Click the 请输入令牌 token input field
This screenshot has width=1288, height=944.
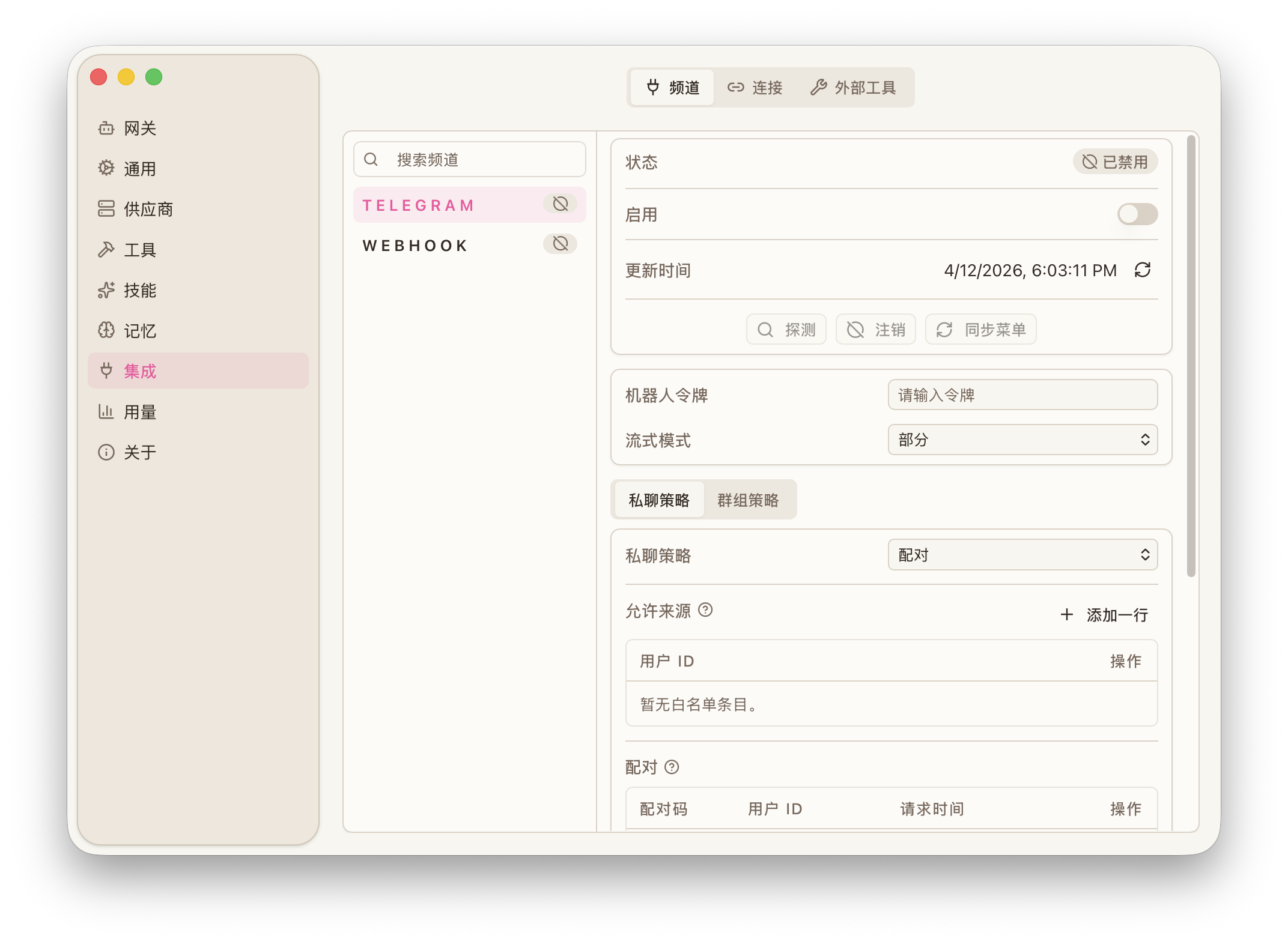pyautogui.click(x=1022, y=395)
